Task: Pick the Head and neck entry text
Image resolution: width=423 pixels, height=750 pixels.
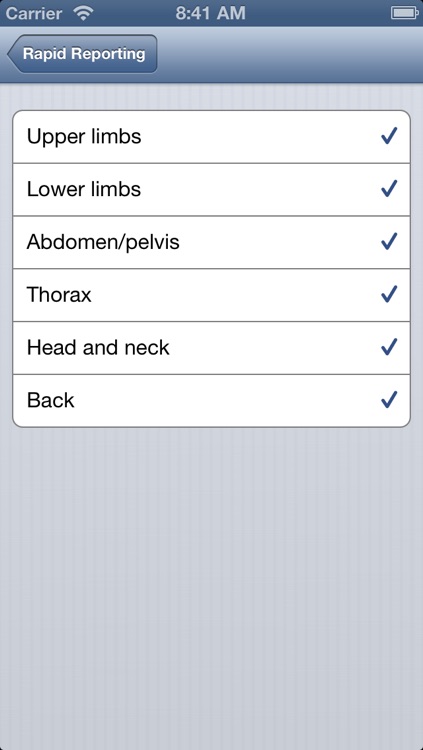Action: click(98, 348)
